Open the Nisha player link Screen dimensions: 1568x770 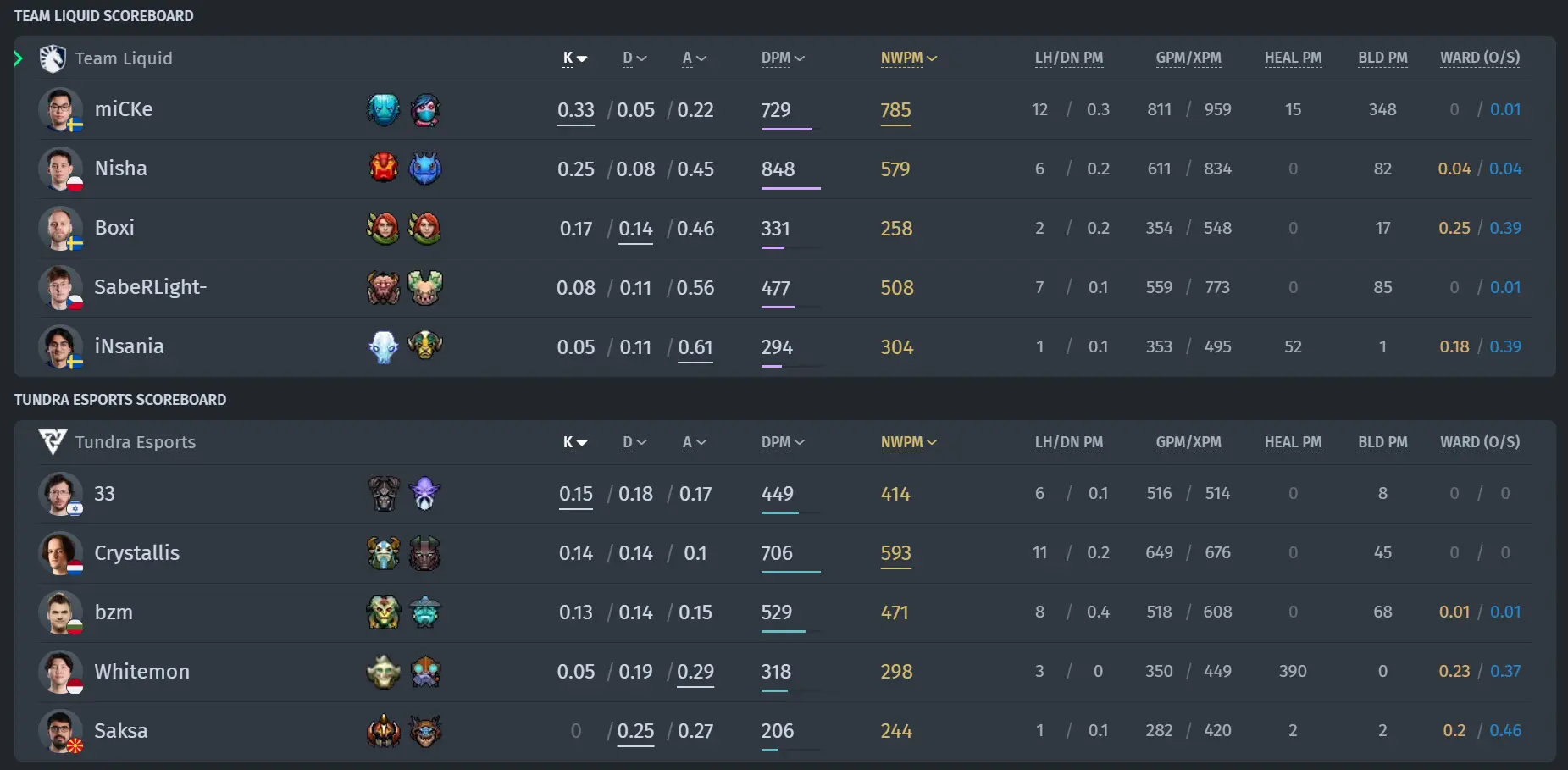pos(121,169)
